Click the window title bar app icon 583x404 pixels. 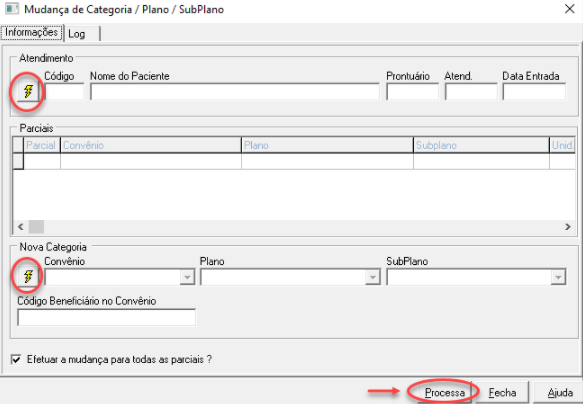point(12,9)
